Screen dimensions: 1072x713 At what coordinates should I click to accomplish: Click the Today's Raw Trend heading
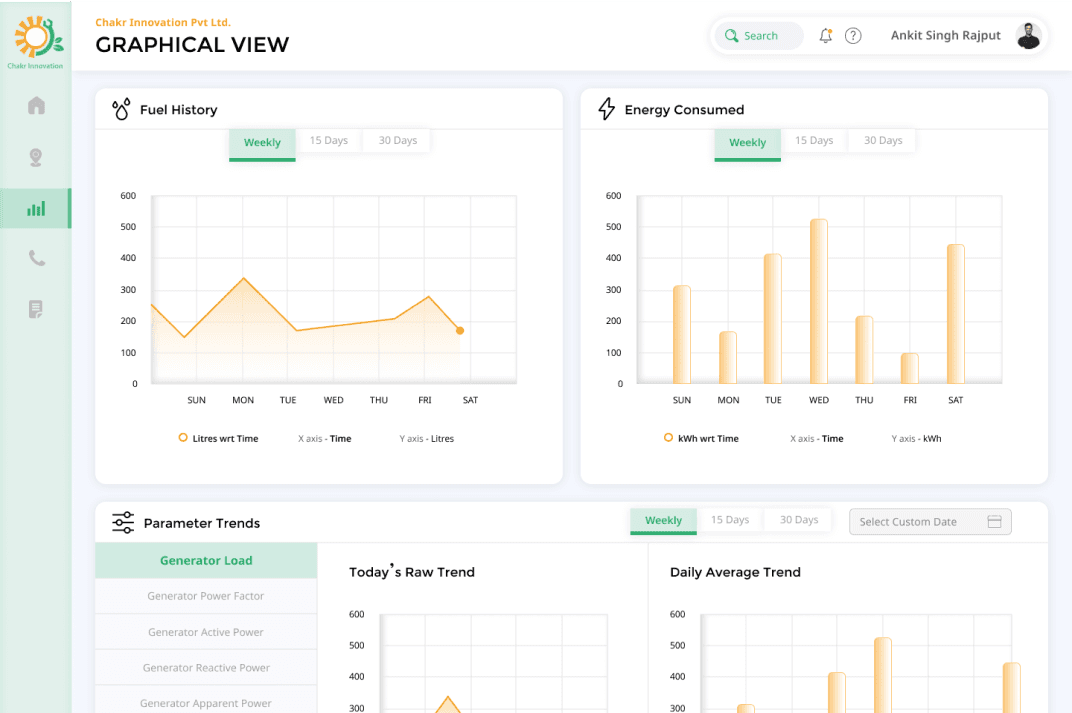412,571
